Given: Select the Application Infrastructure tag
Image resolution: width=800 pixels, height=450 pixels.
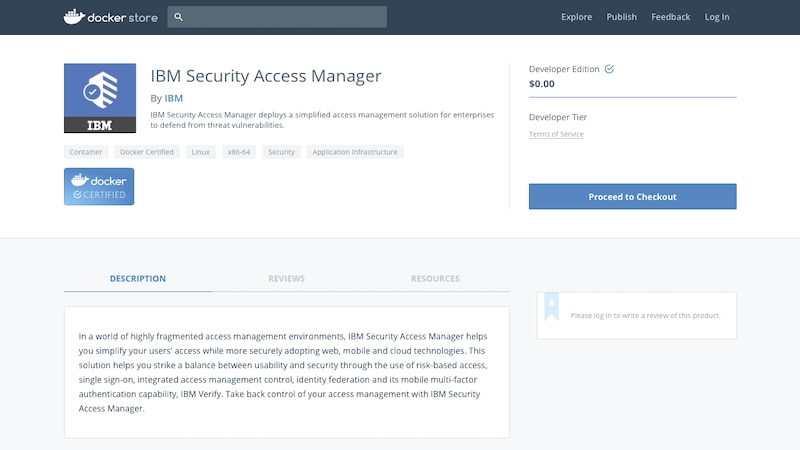Looking at the screenshot, I should 355,152.
